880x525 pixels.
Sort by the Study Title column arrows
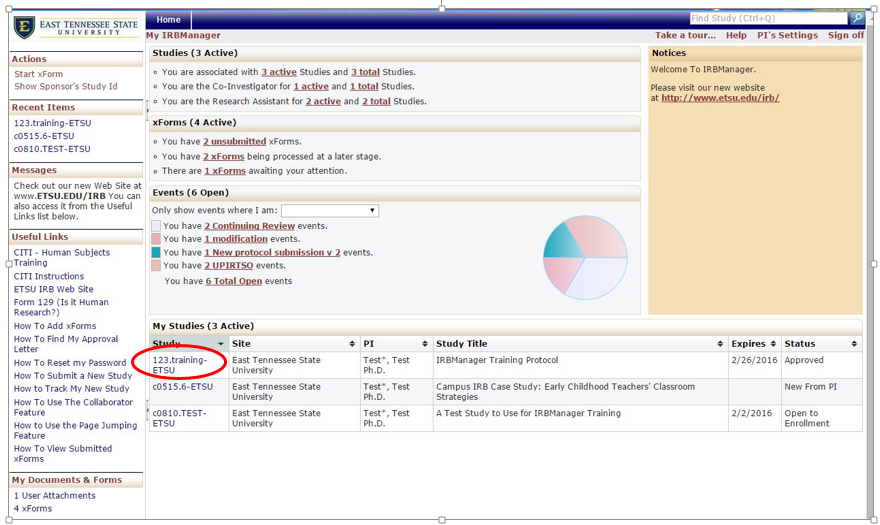720,344
